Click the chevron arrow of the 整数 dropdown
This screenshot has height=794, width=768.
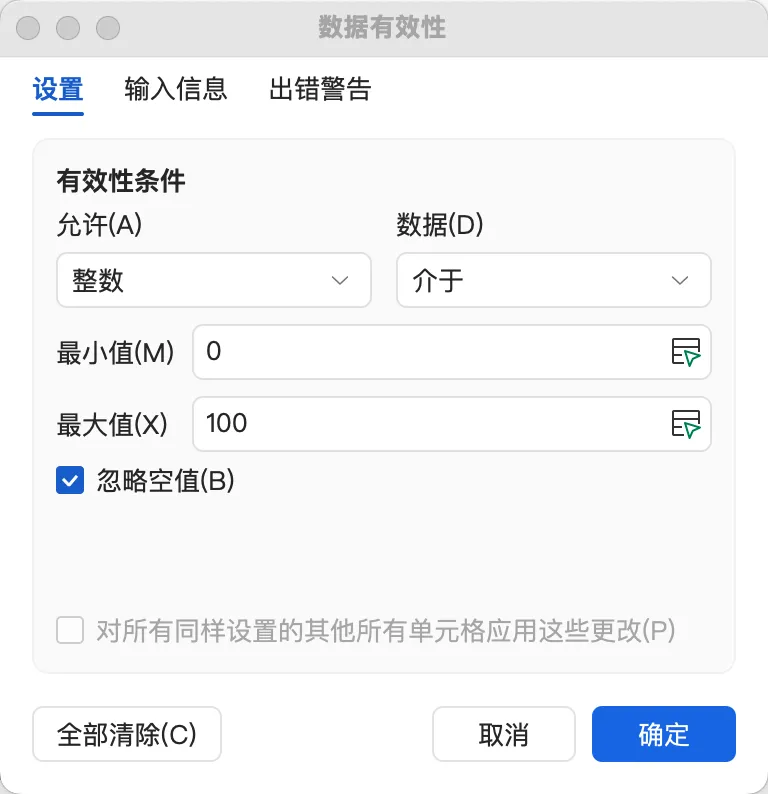340,280
